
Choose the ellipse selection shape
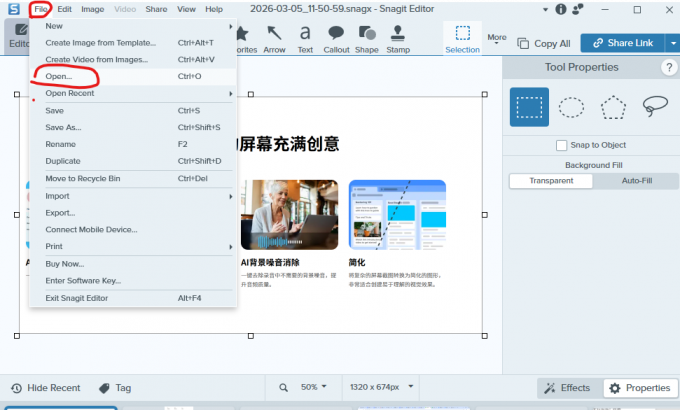(571, 107)
